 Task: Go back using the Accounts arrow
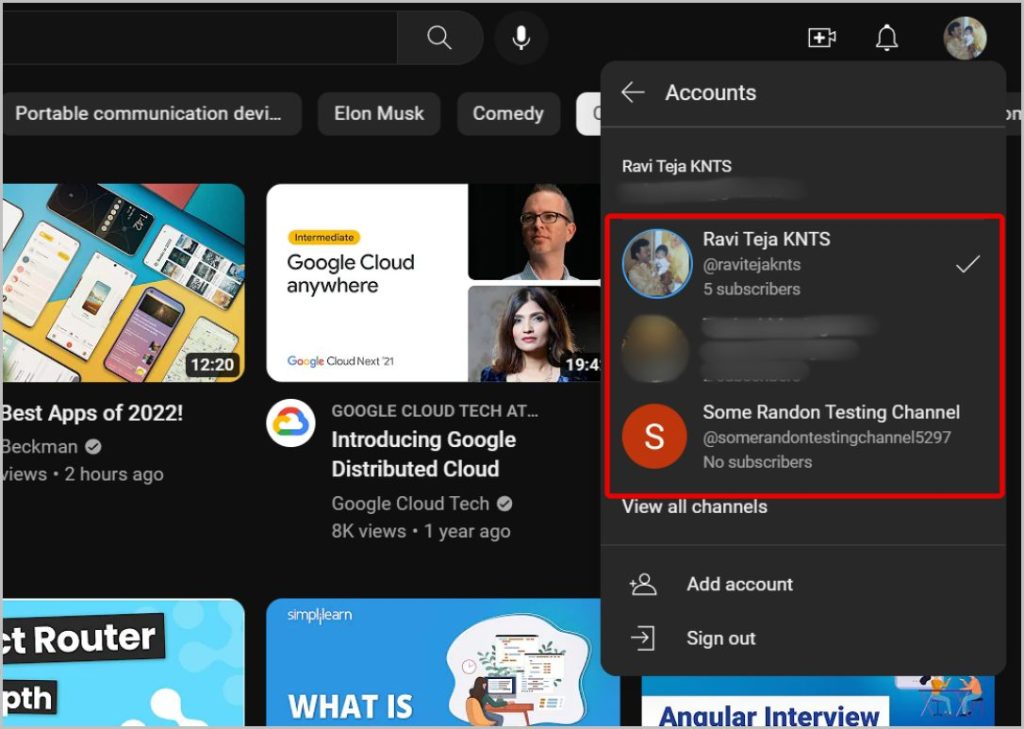click(633, 92)
